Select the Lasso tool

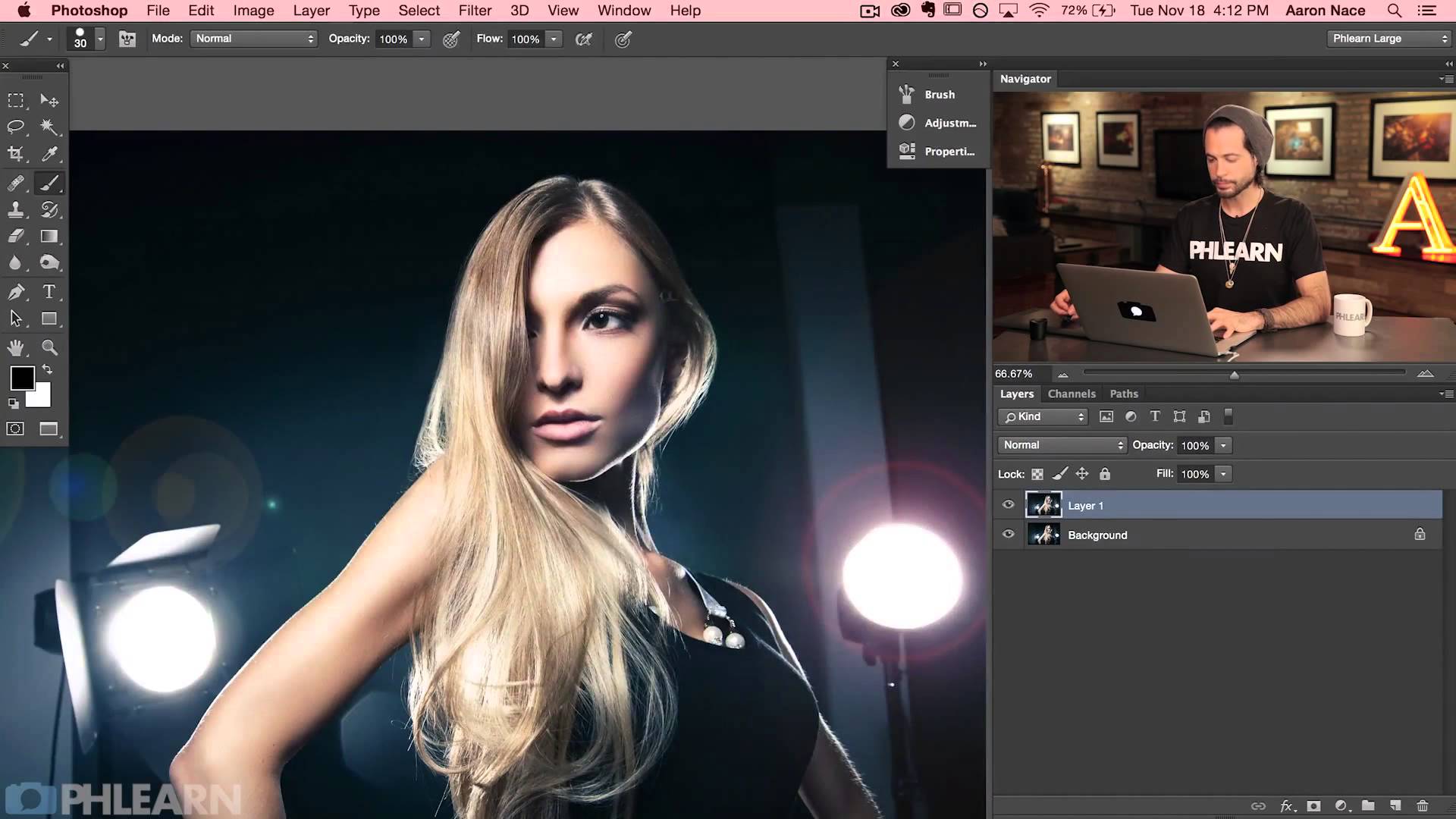pos(16,127)
